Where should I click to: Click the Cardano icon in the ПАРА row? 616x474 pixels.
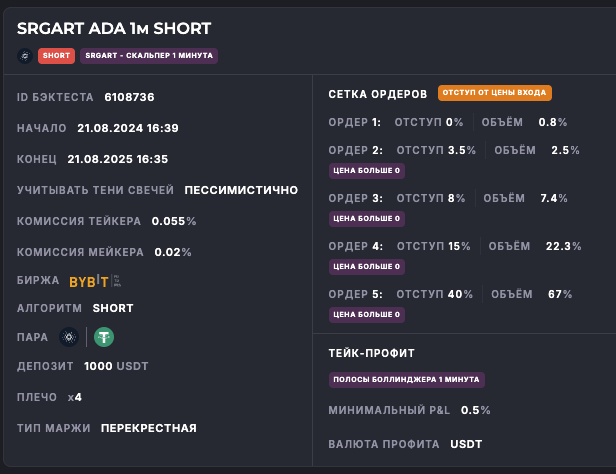(68, 337)
